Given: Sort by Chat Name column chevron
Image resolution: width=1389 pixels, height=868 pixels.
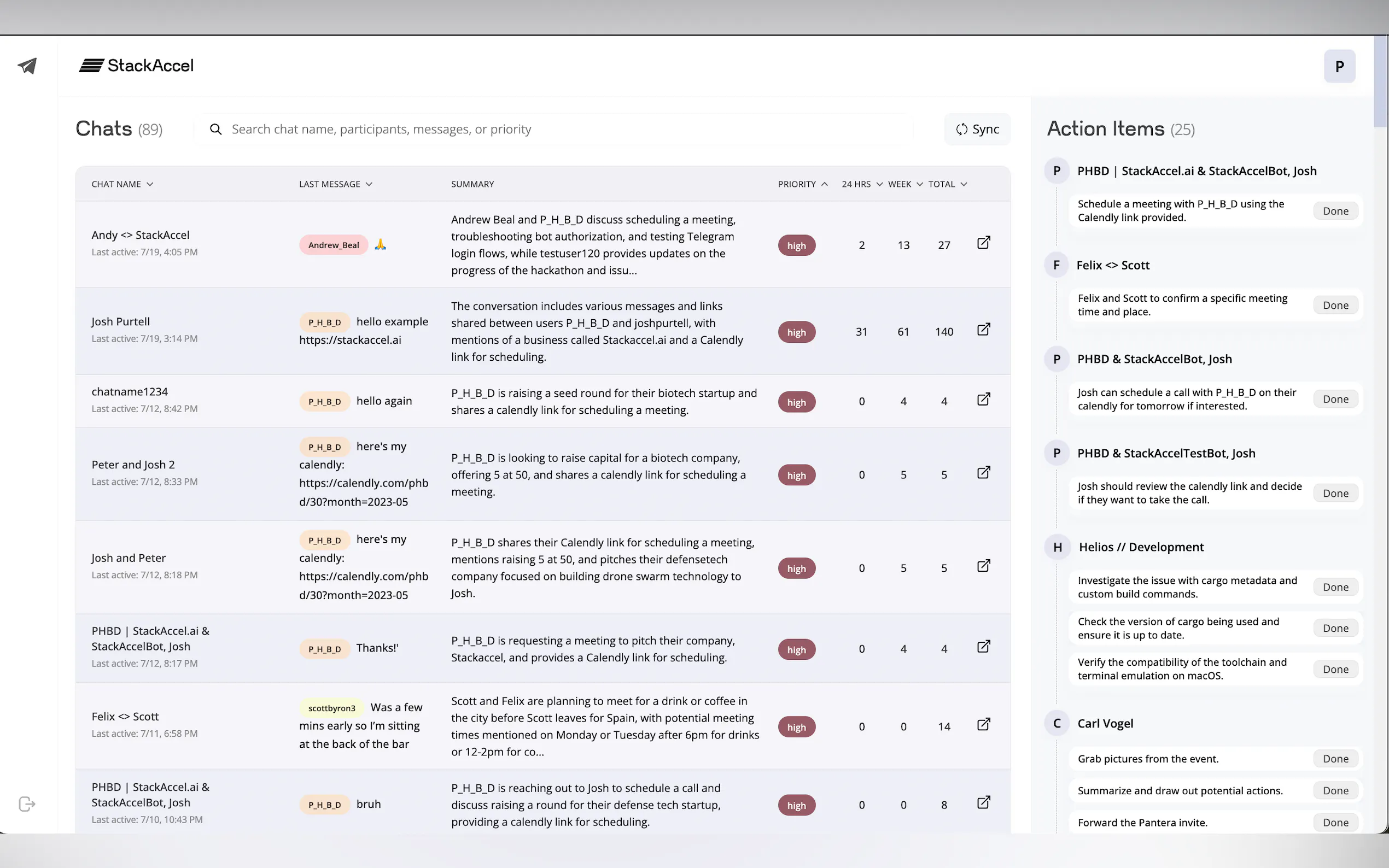Looking at the screenshot, I should point(150,184).
